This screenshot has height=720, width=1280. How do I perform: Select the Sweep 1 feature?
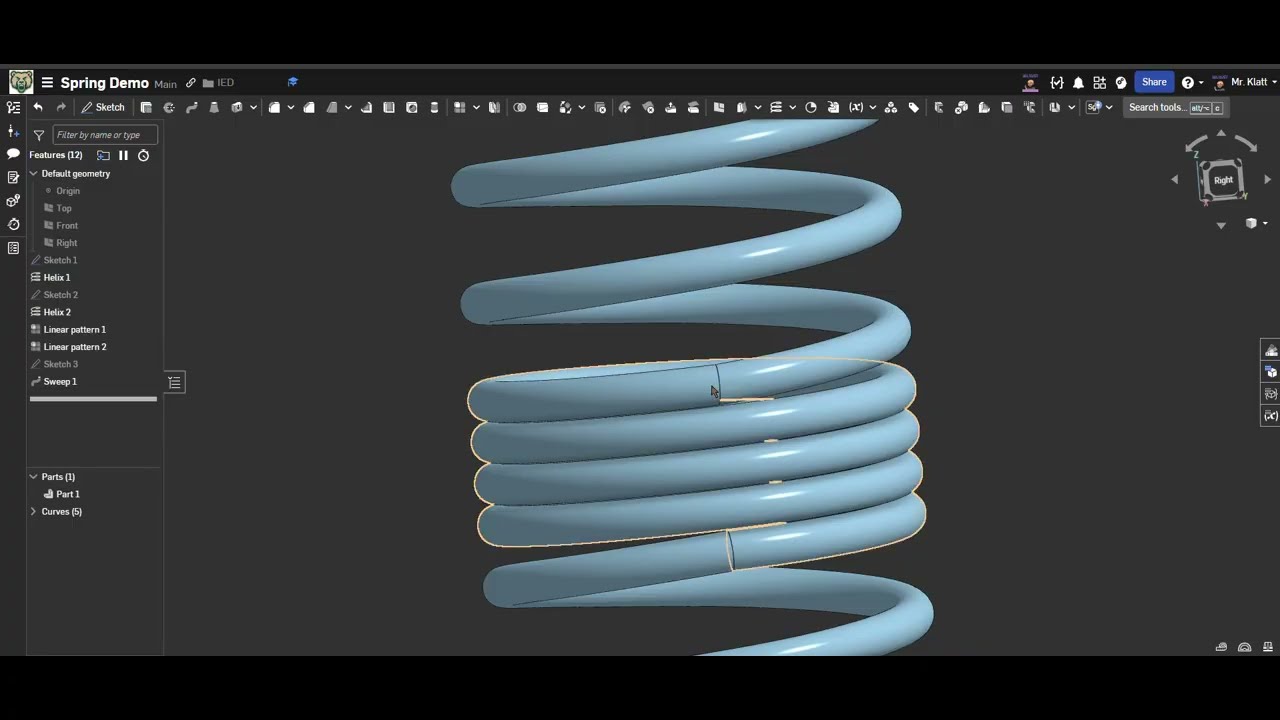pos(60,381)
